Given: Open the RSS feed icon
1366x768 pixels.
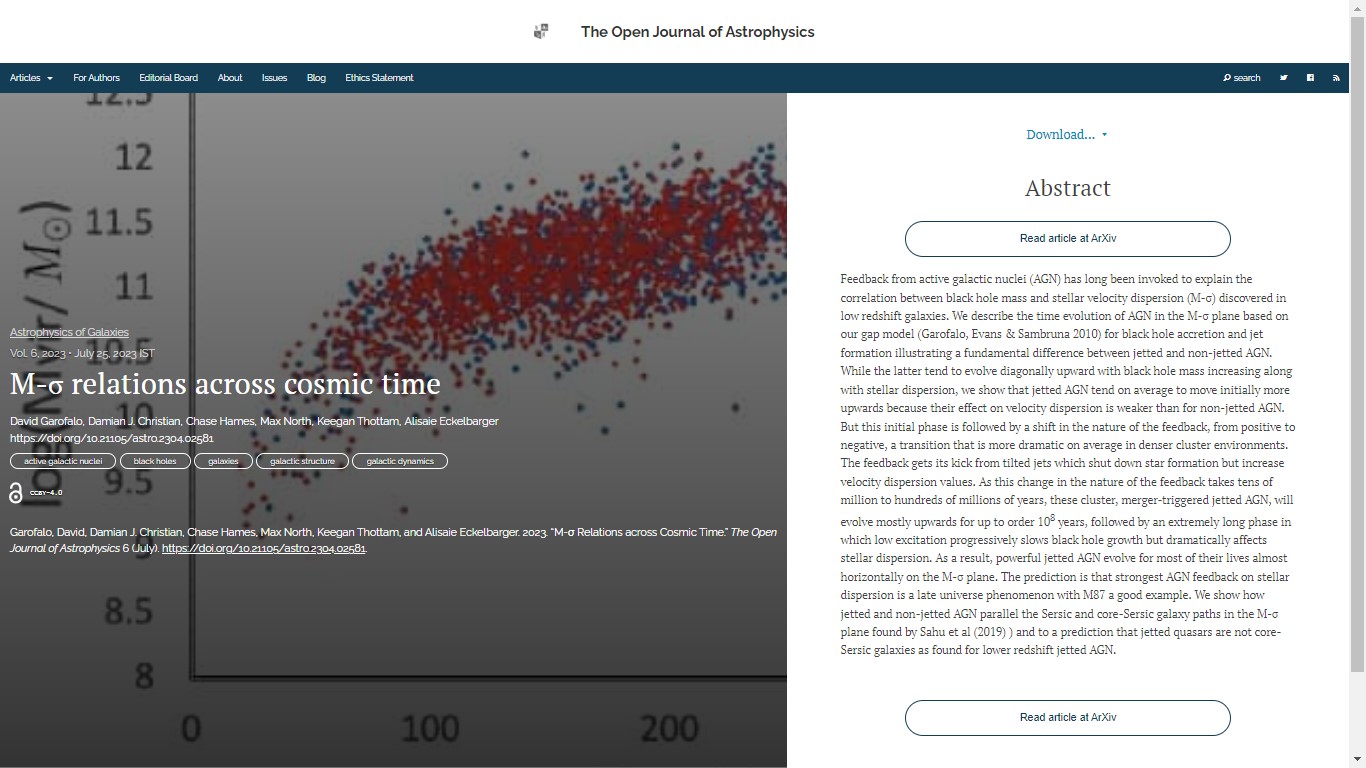Looking at the screenshot, I should click(1336, 78).
